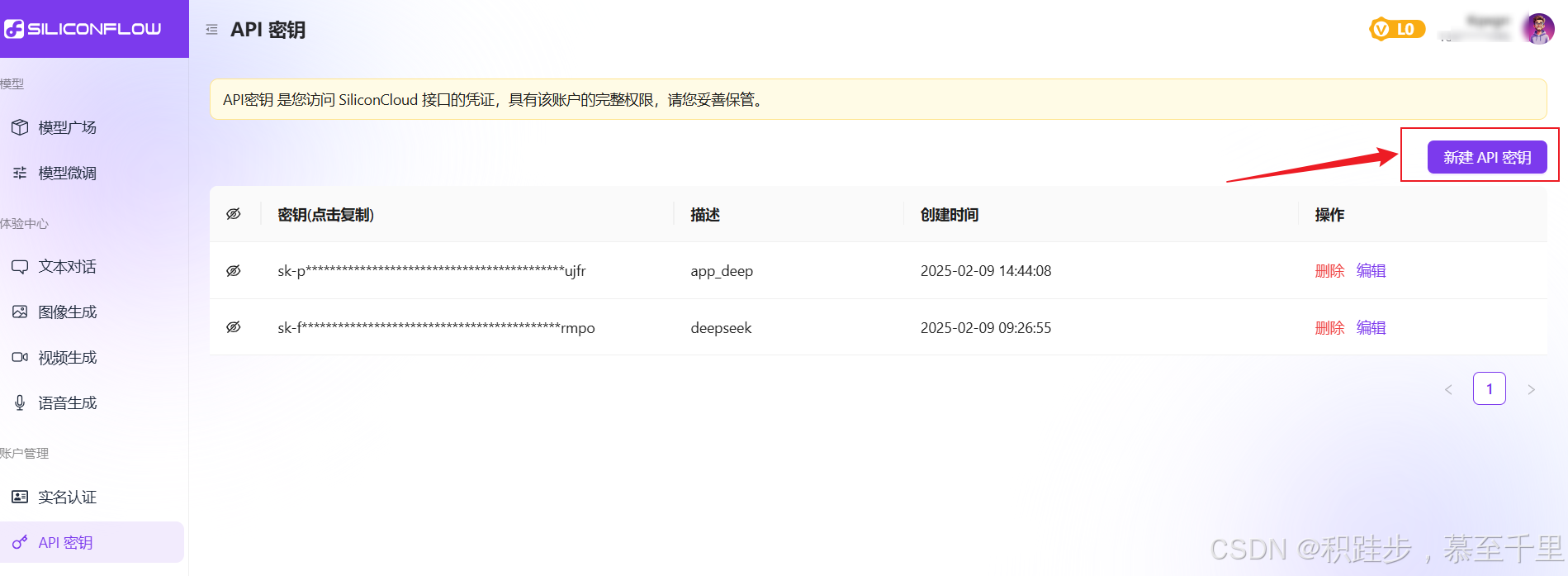Edit the deepseek key
The image size is (1568, 576).
1371,327
